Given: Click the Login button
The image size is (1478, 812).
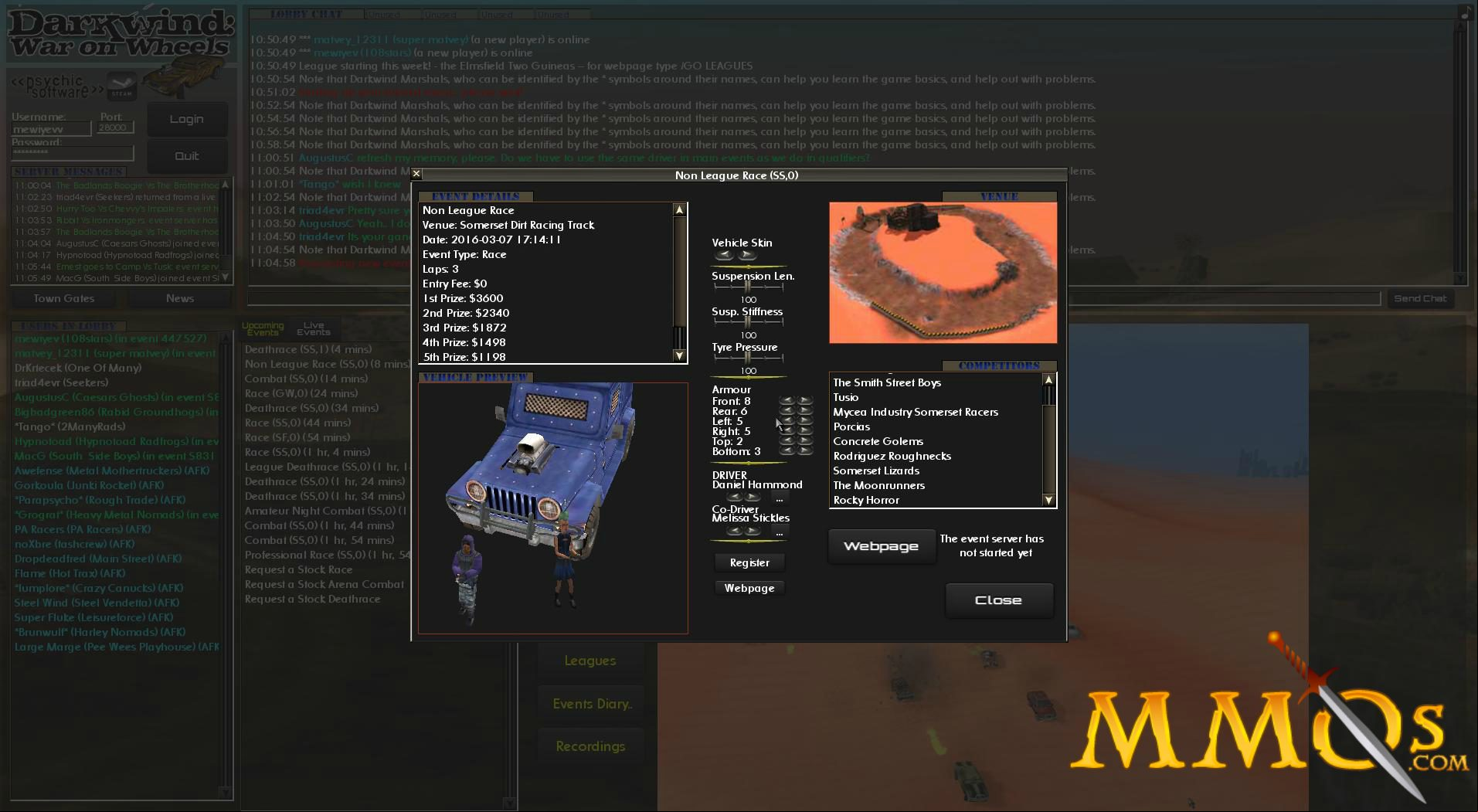Looking at the screenshot, I should tap(187, 119).
